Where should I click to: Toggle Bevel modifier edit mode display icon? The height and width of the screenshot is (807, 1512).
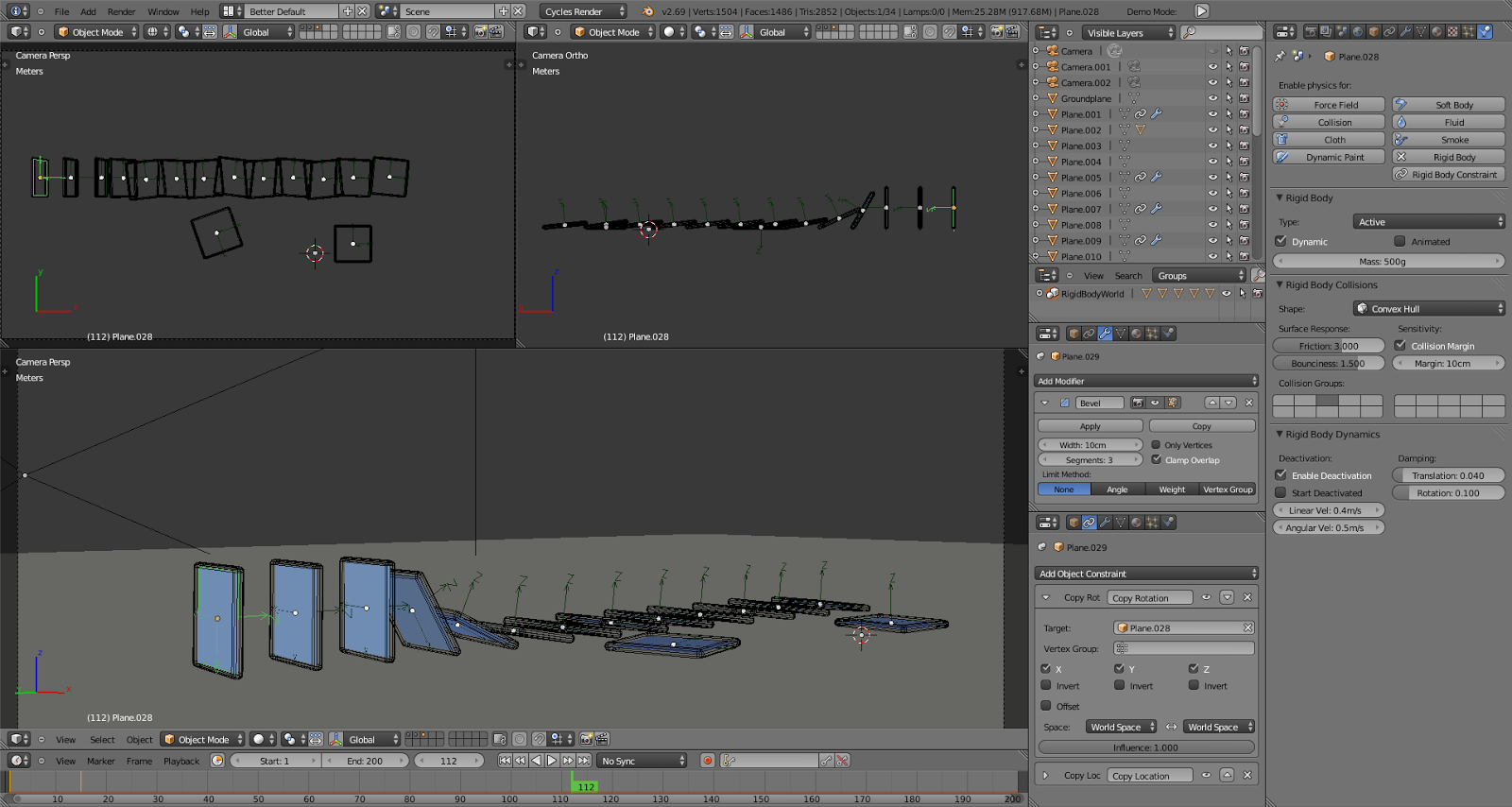(x=1172, y=403)
